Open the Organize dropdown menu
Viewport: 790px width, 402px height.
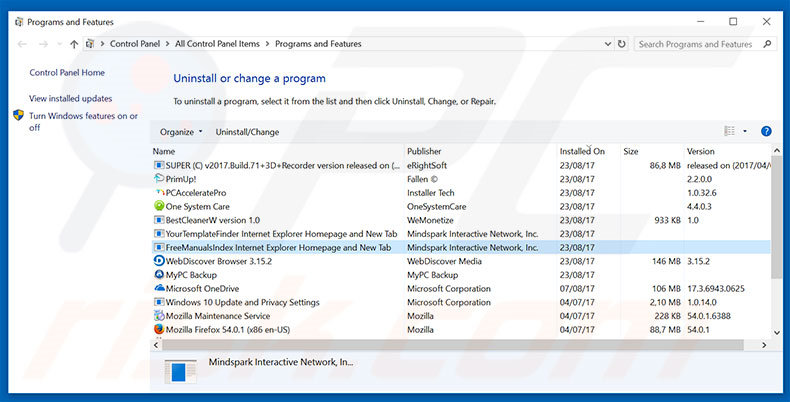[181, 132]
